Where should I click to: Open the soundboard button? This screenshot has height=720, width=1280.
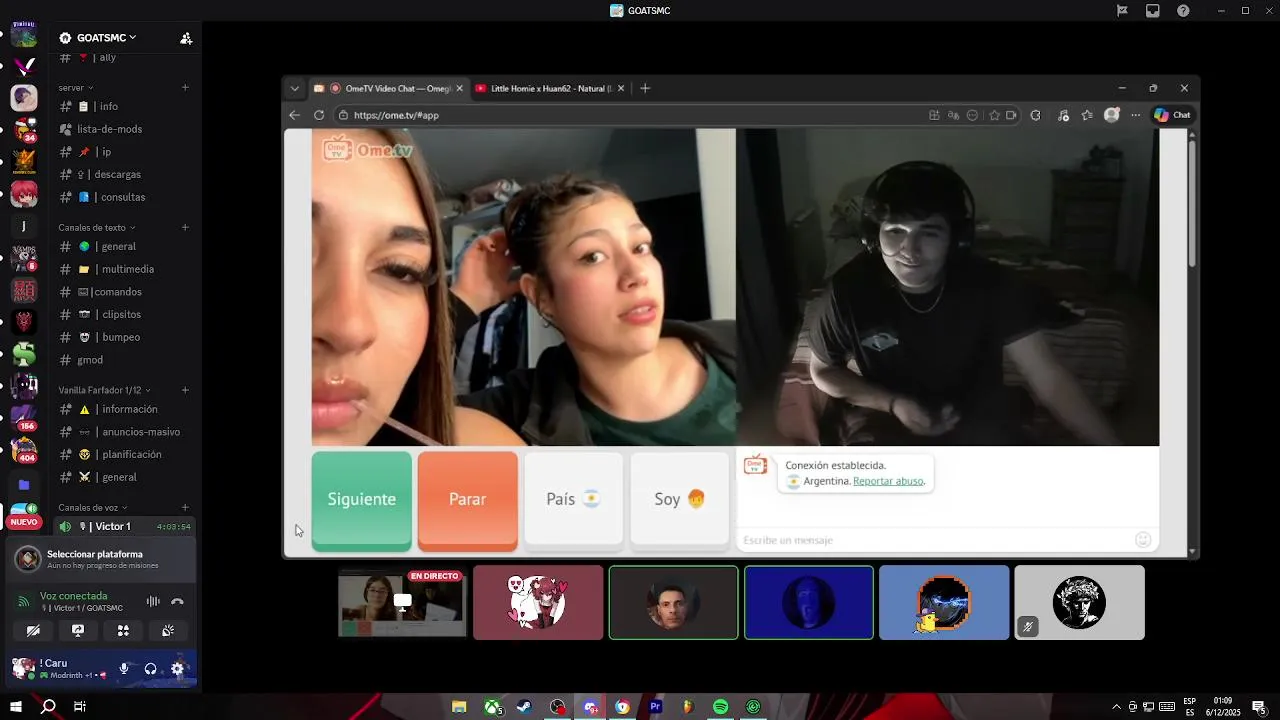pyautogui.click(x=168, y=630)
